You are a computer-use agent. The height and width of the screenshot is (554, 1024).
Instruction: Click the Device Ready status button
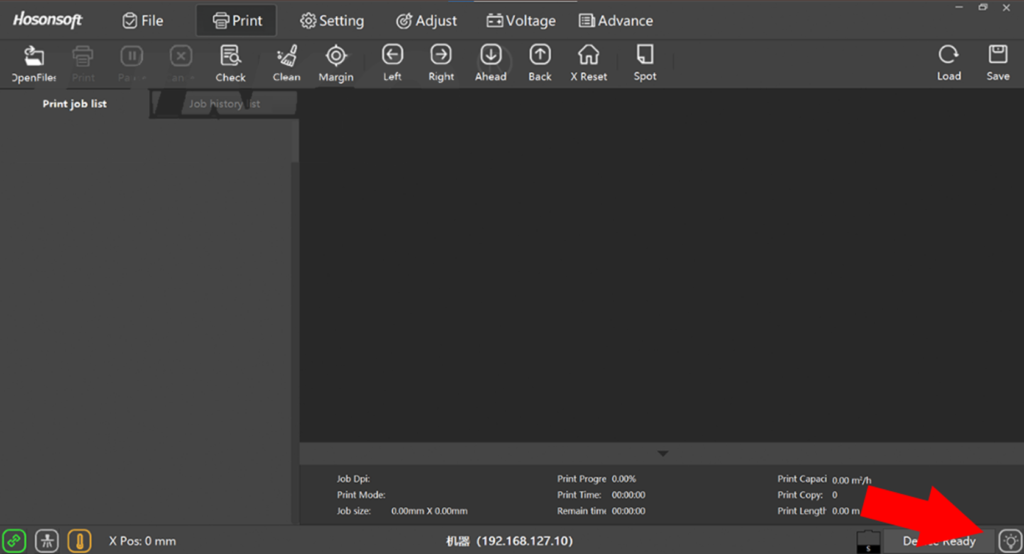pos(939,541)
